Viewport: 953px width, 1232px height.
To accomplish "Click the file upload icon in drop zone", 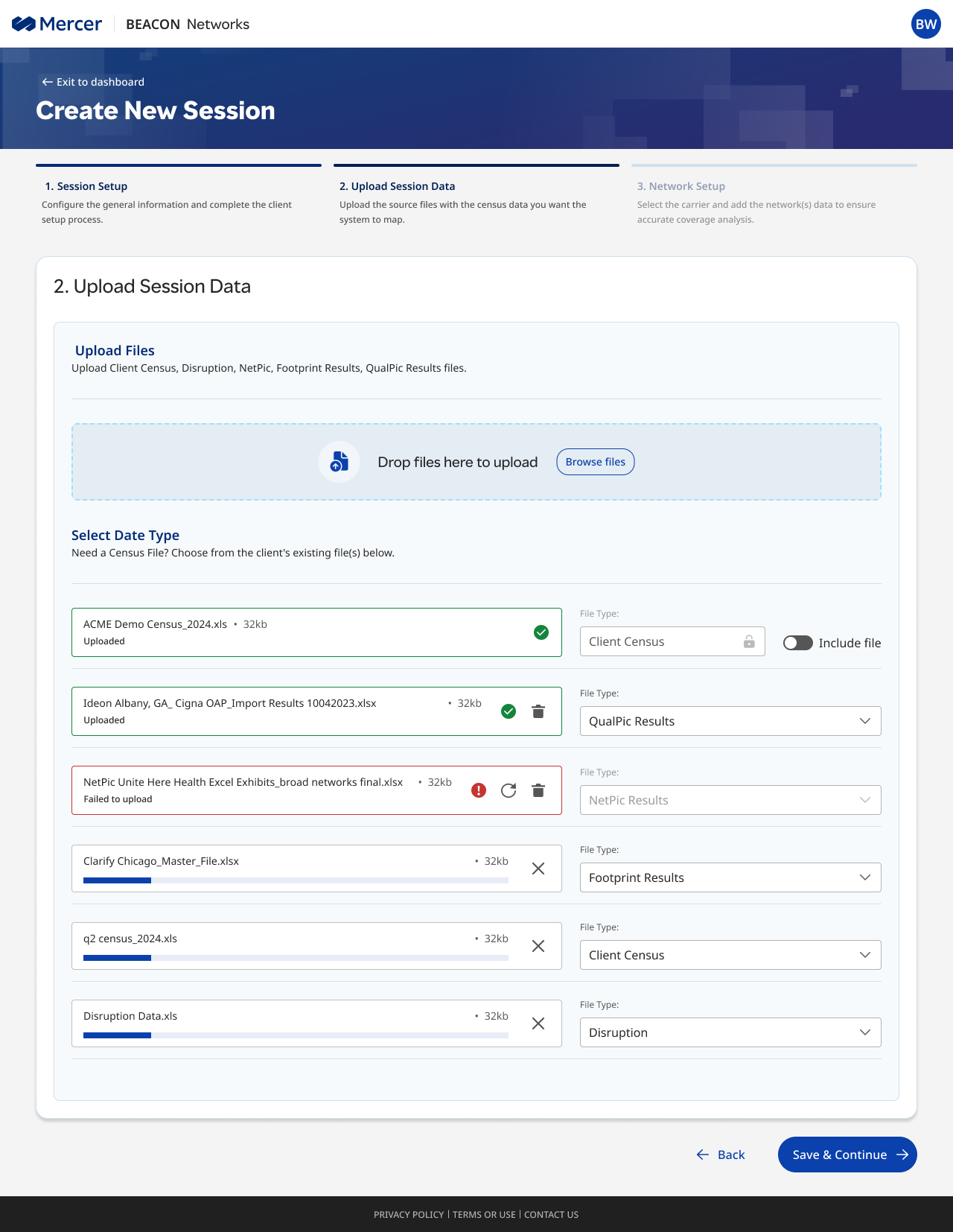I will pos(340,462).
